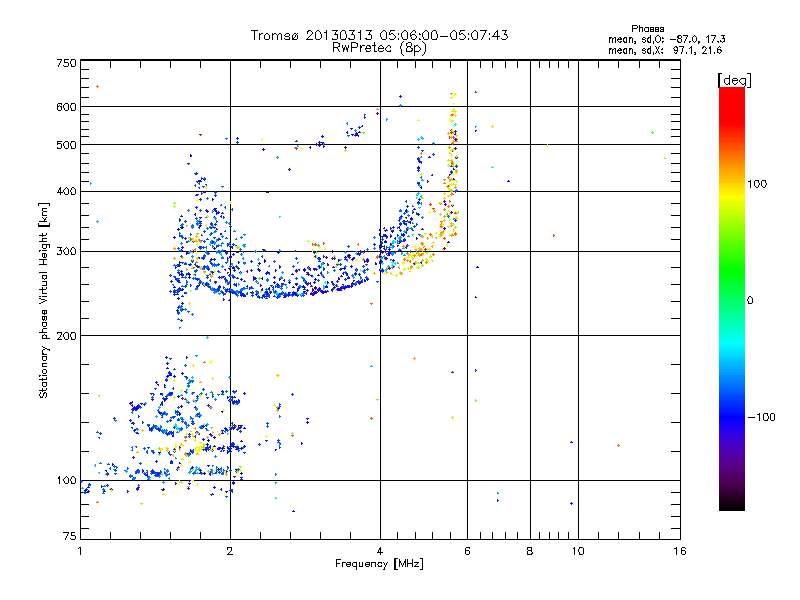Click the y-axis tick label "200"
This screenshot has height=600, width=800.
[x=66, y=336]
